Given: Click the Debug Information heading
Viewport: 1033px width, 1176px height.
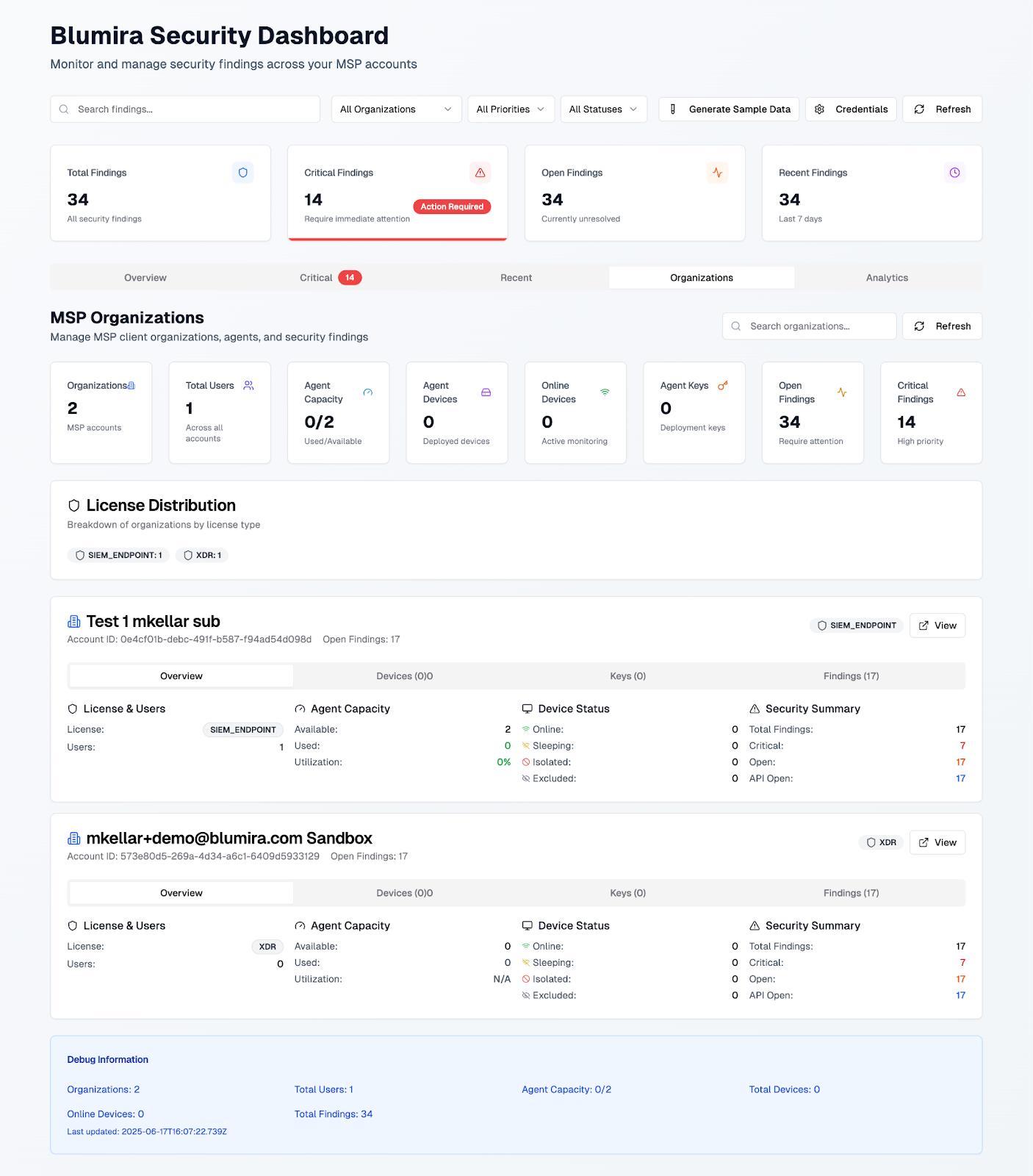Looking at the screenshot, I should point(108,1060).
